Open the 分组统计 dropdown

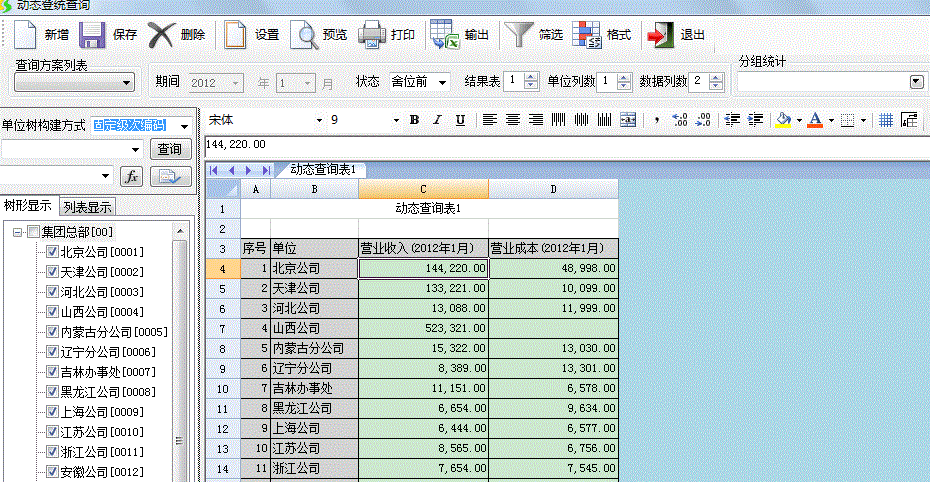coord(917,81)
